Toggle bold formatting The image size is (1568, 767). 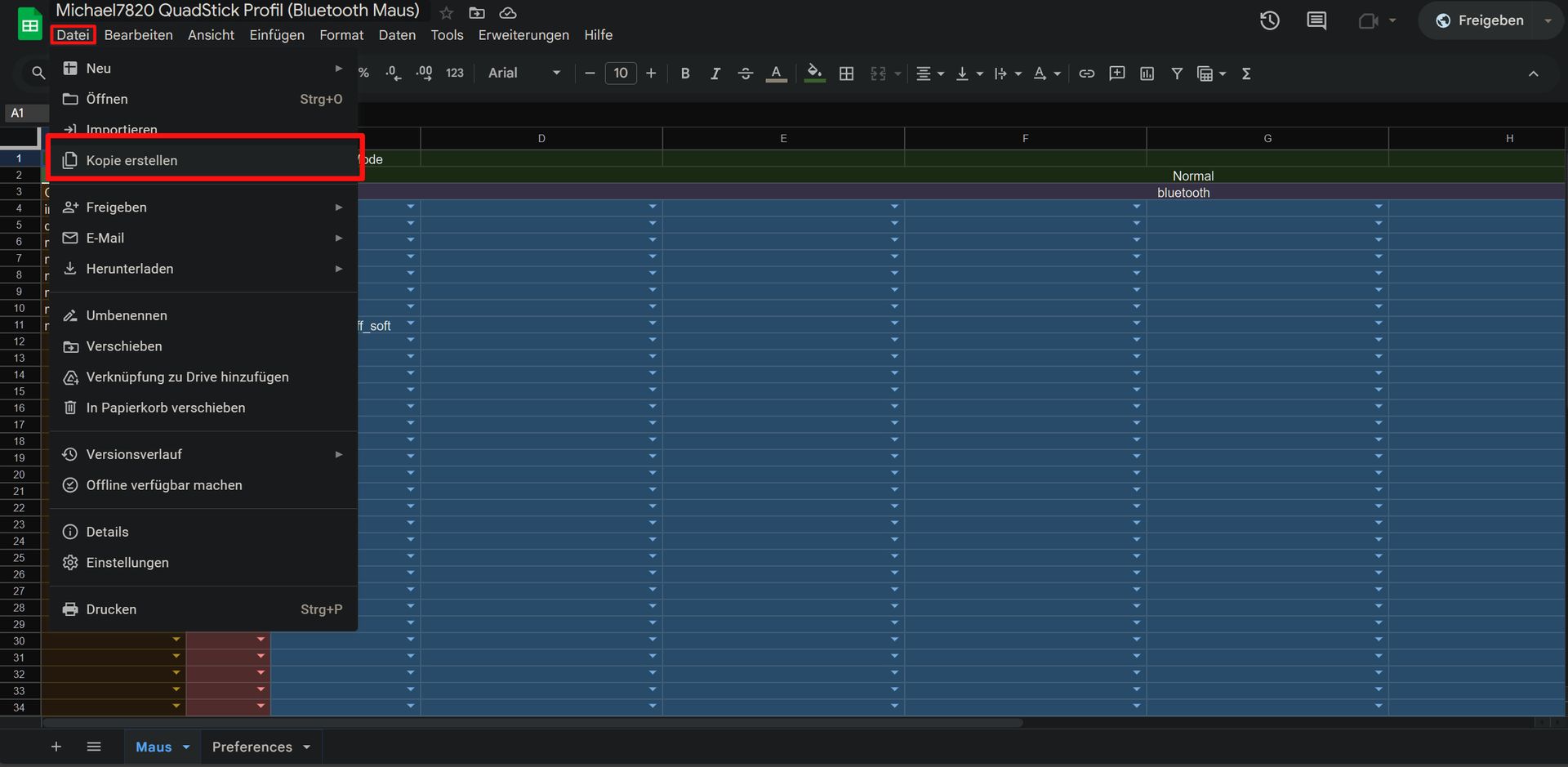click(685, 74)
